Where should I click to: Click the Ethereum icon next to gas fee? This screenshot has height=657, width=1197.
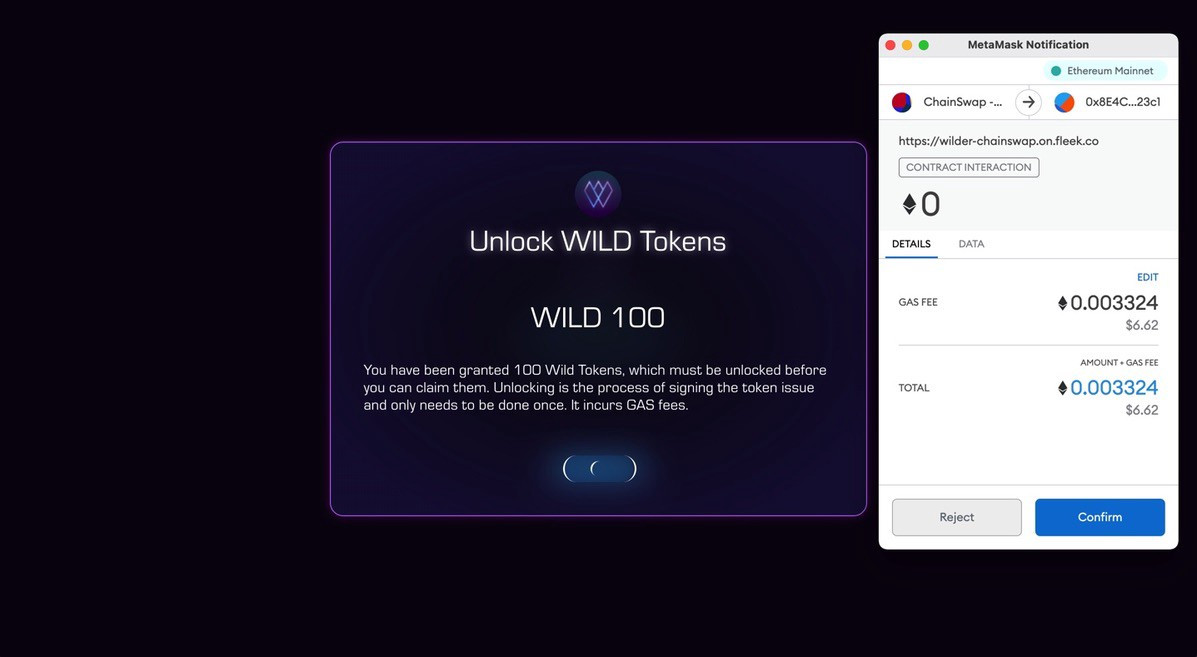(x=1062, y=303)
